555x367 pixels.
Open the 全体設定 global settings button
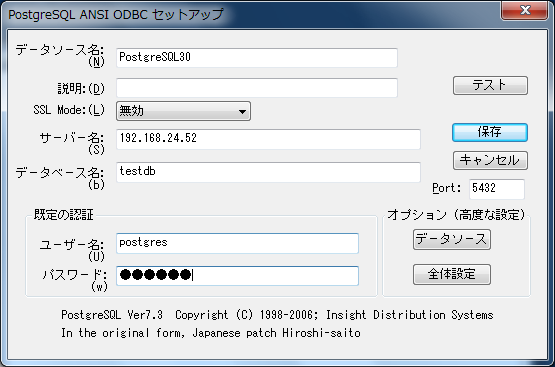452,274
